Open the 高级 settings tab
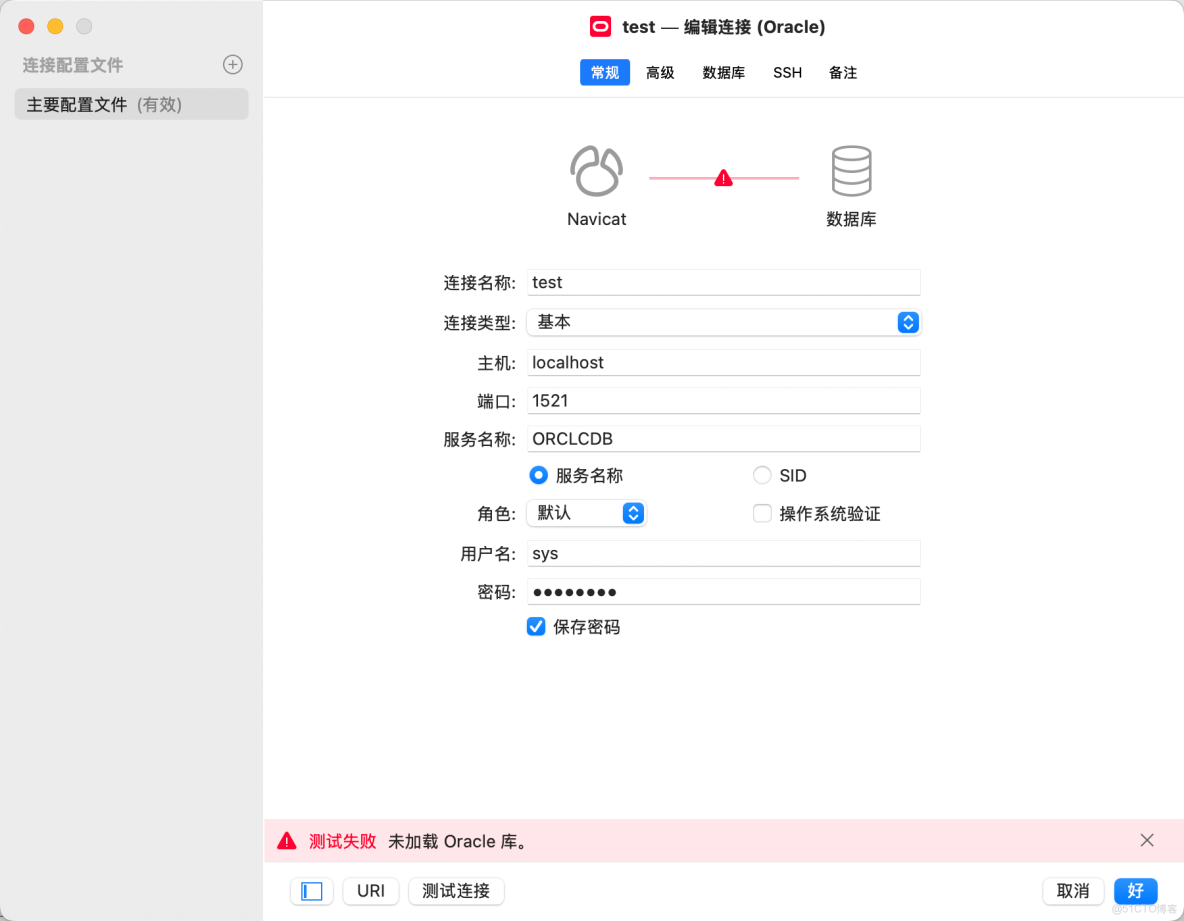This screenshot has height=921, width=1184. tap(660, 72)
